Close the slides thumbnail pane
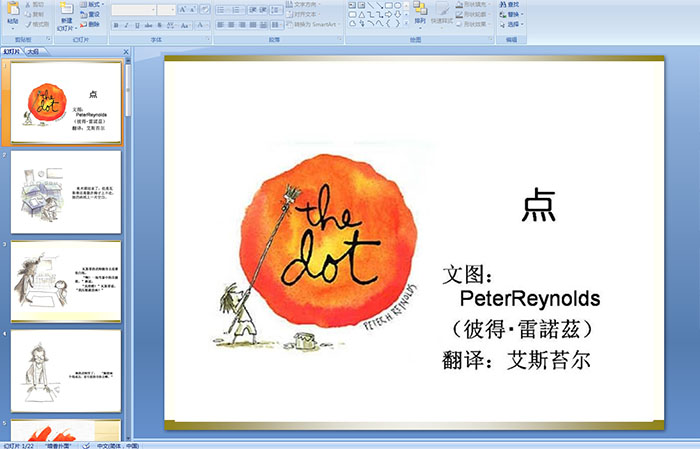This screenshot has height=449, width=700. (126, 52)
